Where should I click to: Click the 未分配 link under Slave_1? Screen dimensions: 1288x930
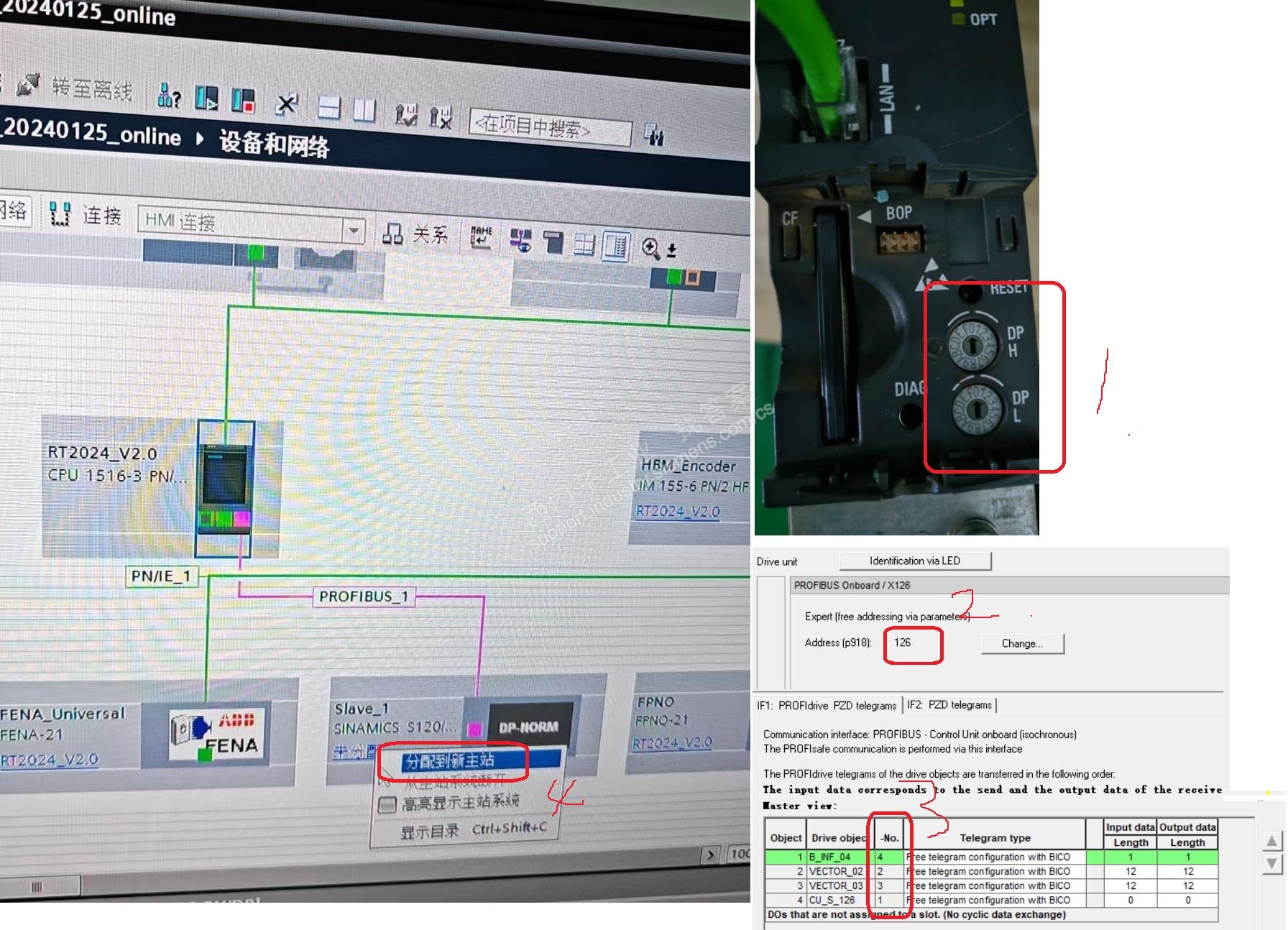point(354,752)
